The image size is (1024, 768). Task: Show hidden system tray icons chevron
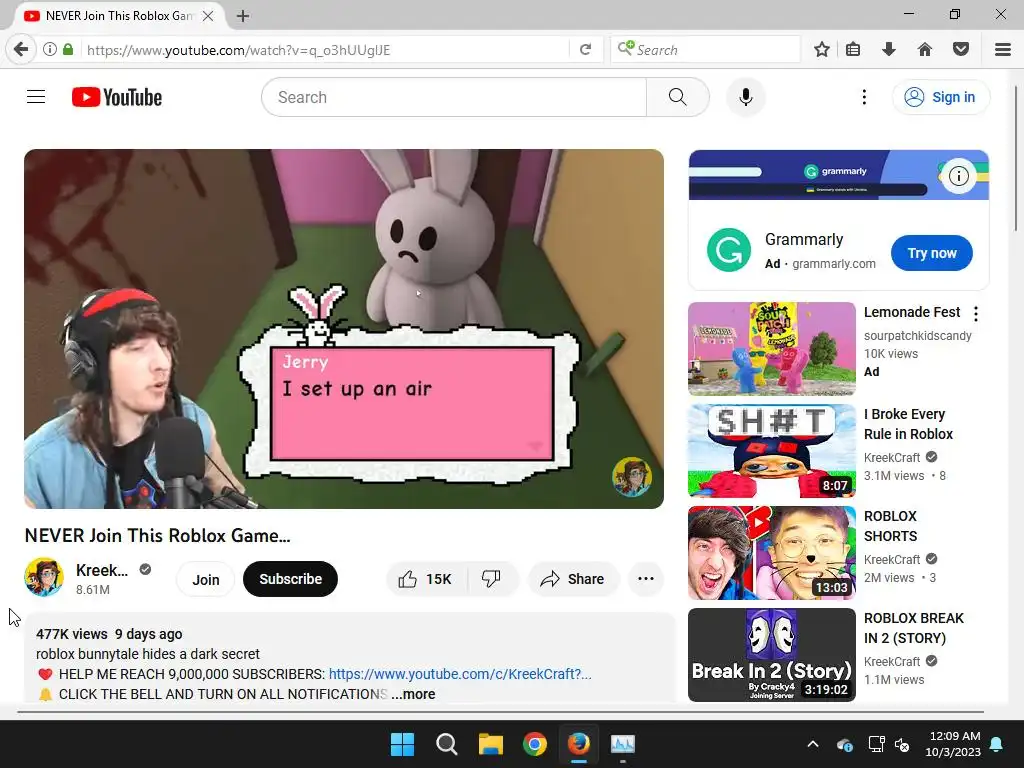point(813,744)
